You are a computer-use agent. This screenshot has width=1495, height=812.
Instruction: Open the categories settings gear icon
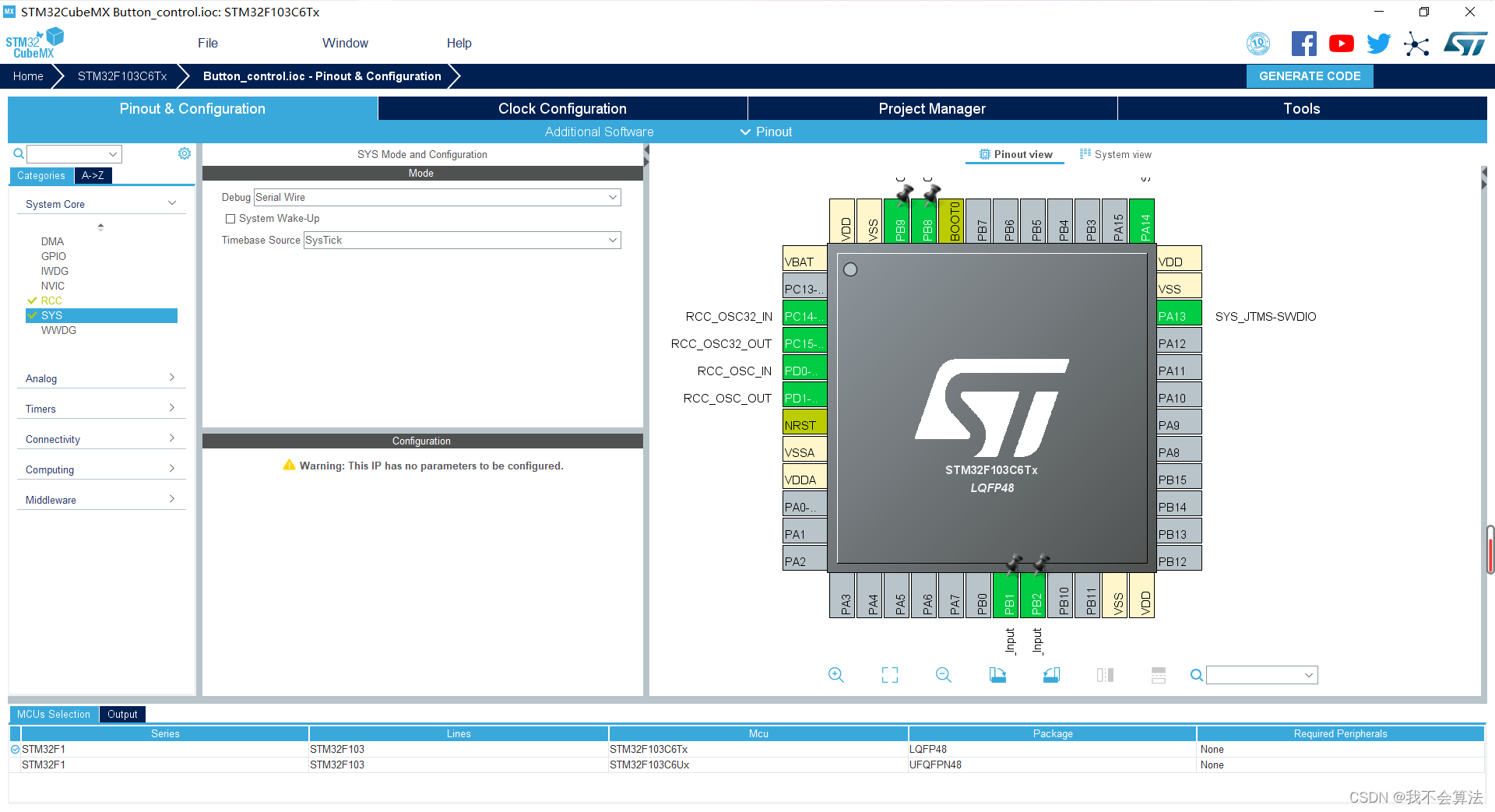point(185,153)
